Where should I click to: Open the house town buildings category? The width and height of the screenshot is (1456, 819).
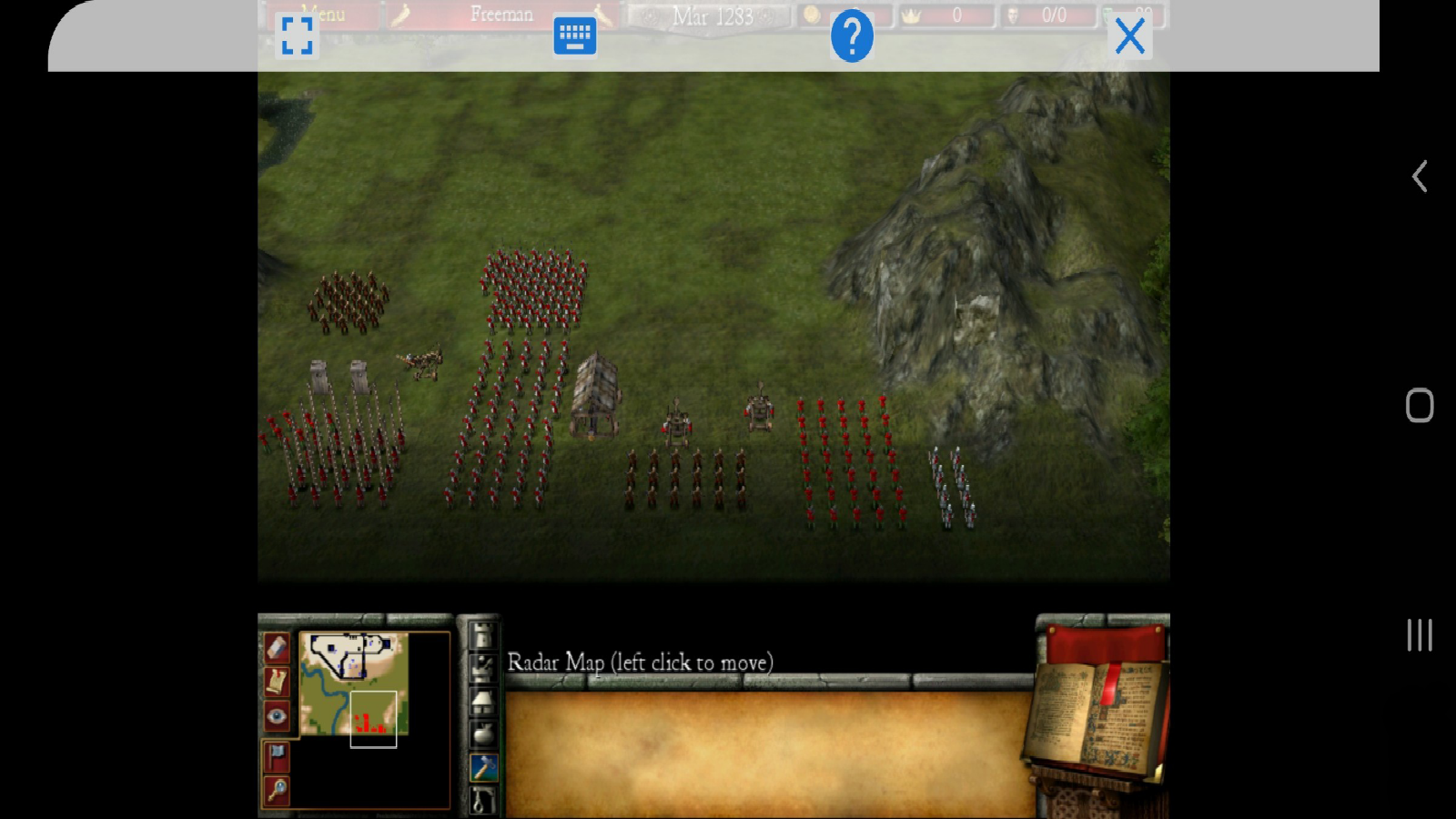coord(483,701)
